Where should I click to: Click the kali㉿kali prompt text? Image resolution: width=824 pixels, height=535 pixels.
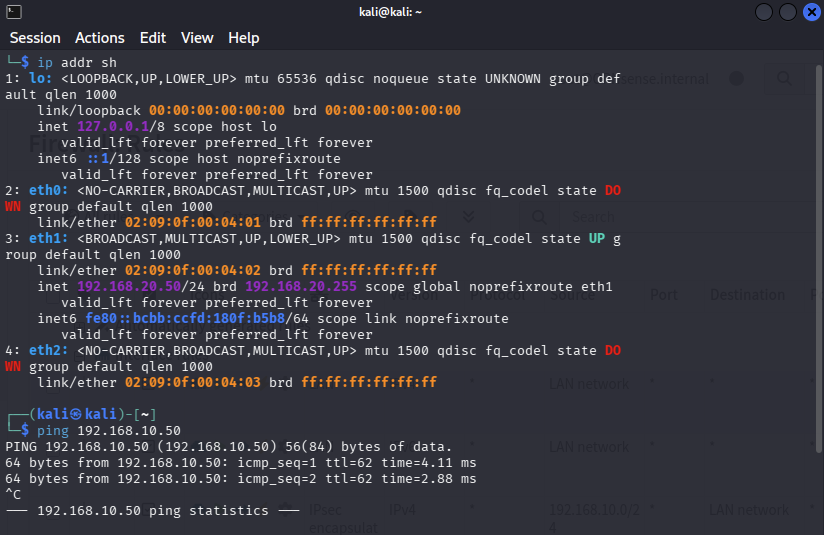tap(77, 414)
